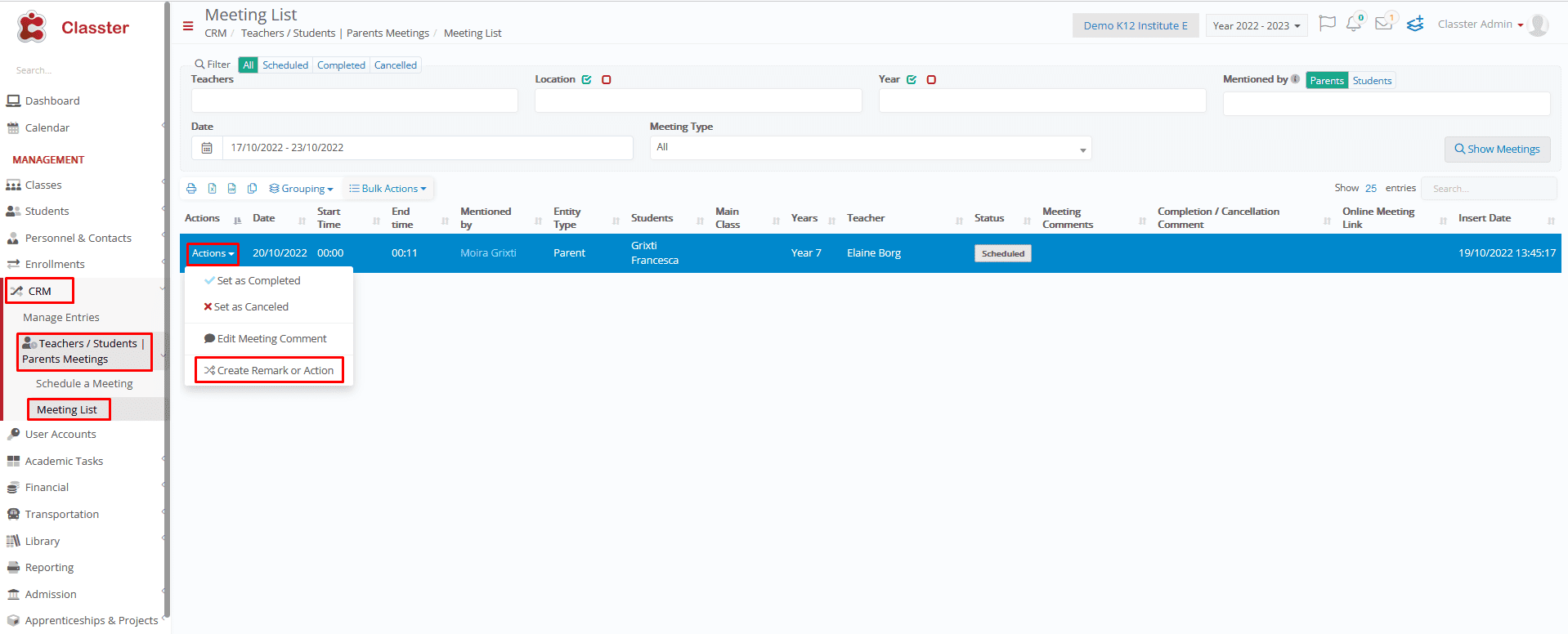Click the blue sync icon in header
Image resolution: width=1568 pixels, height=634 pixels.
pos(1415,24)
